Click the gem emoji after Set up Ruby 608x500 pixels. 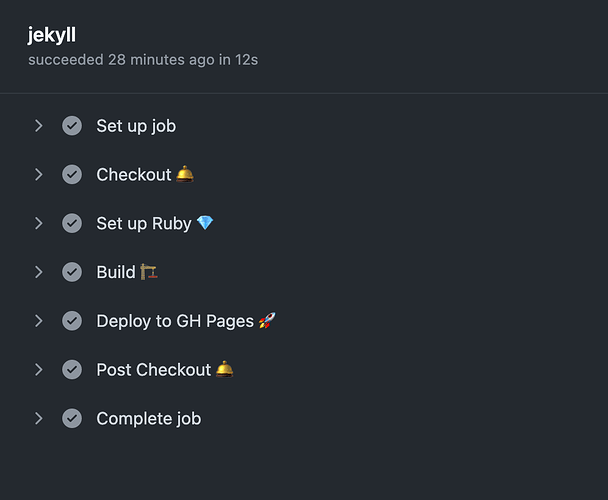pyautogui.click(x=205, y=223)
